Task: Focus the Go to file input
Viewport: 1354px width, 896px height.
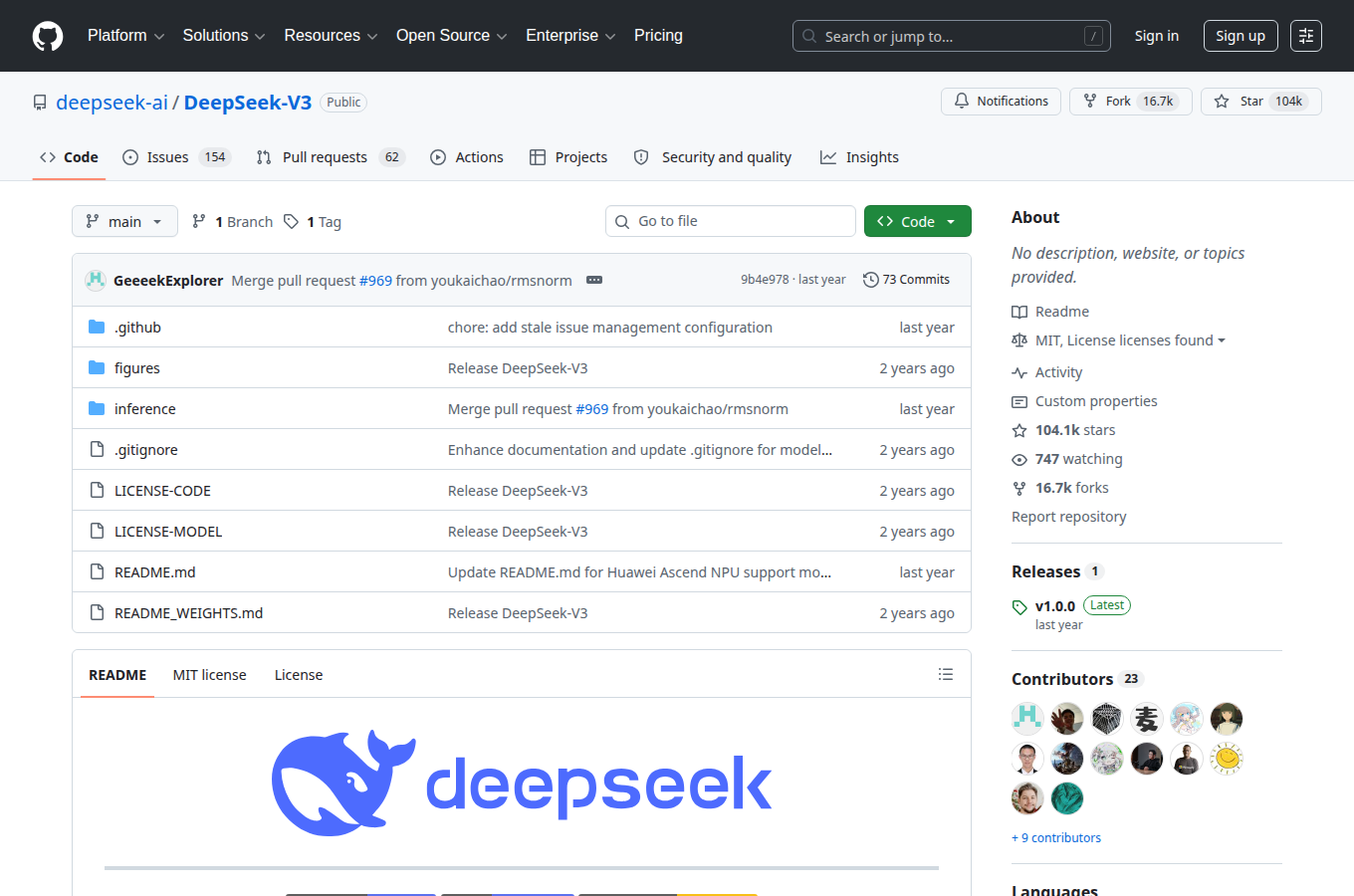Action: (731, 221)
